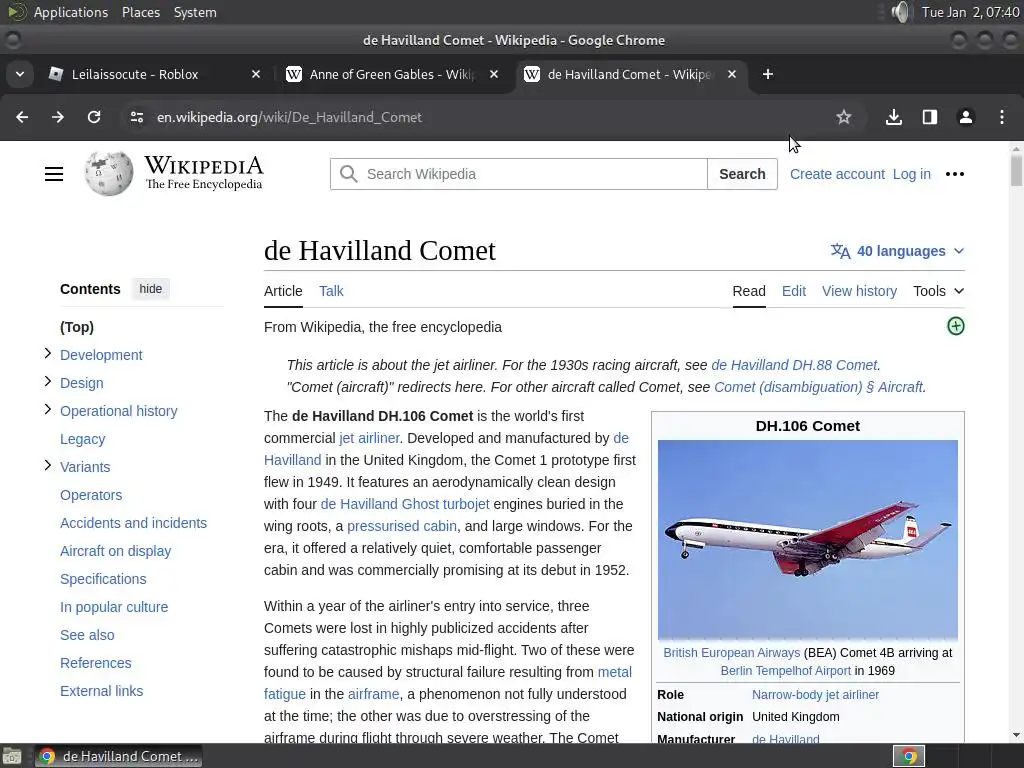Click the language translate icon
This screenshot has height=768, width=1024.
point(840,251)
